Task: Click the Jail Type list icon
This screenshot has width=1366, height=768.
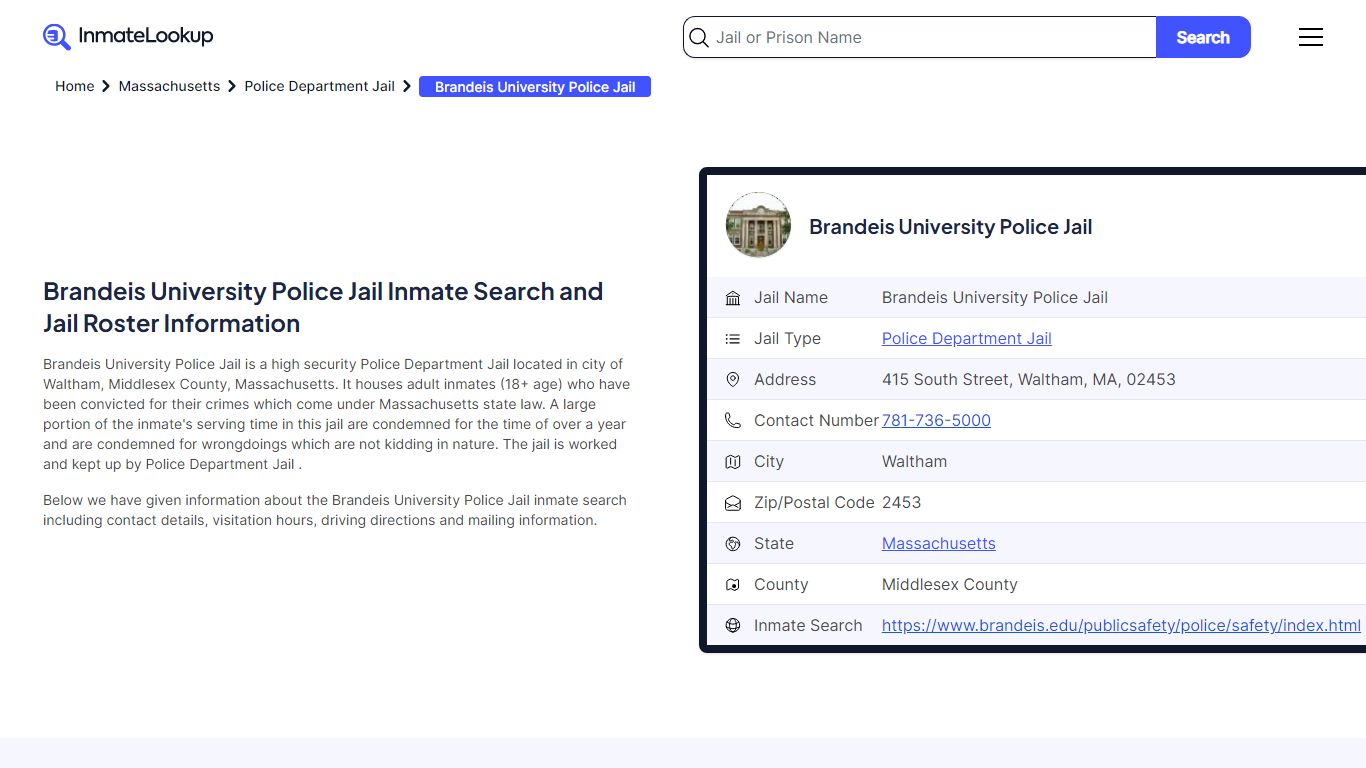Action: (x=733, y=339)
